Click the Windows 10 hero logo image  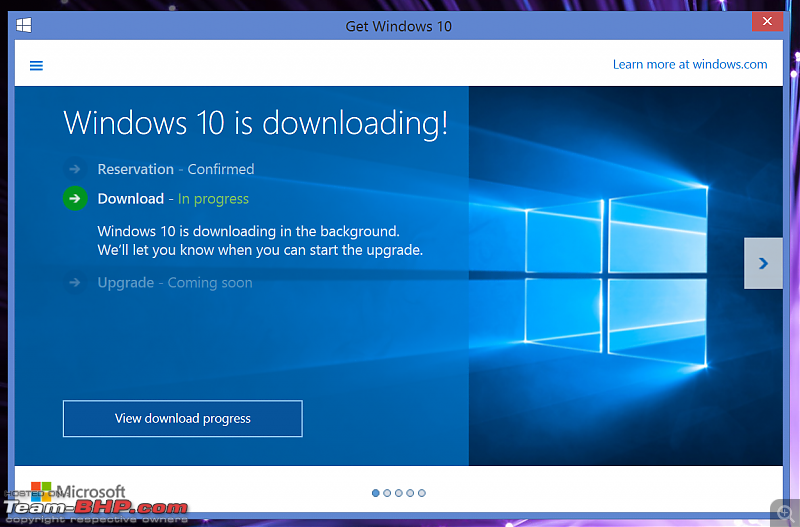tap(616, 276)
